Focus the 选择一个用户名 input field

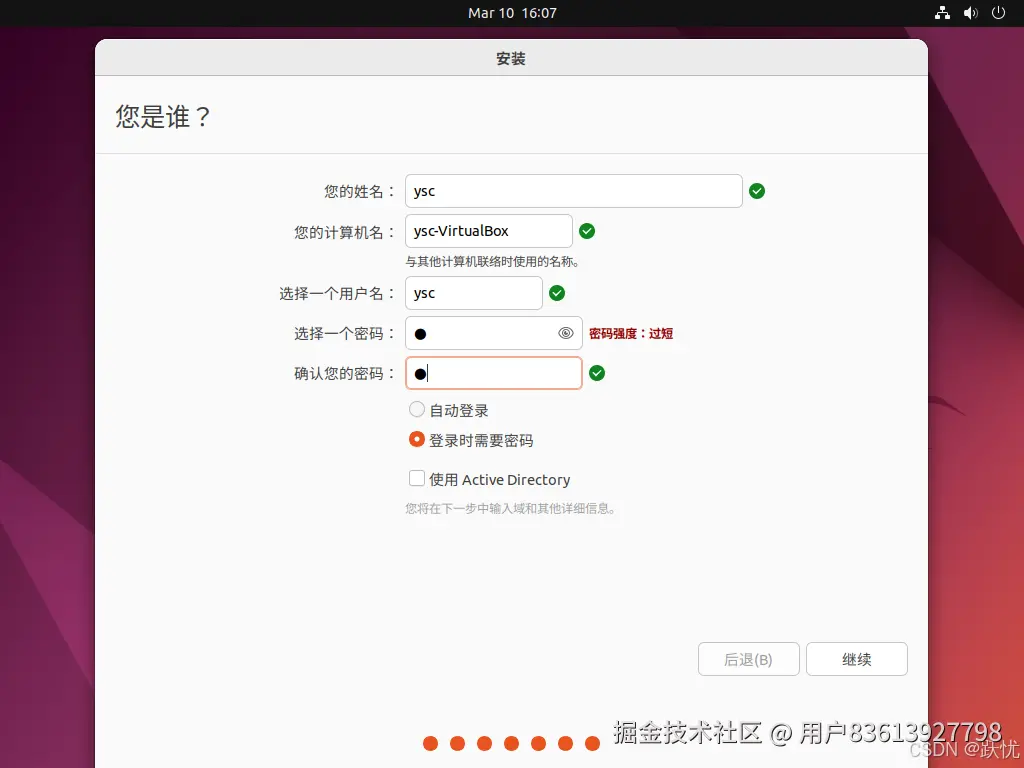pyautogui.click(x=473, y=293)
